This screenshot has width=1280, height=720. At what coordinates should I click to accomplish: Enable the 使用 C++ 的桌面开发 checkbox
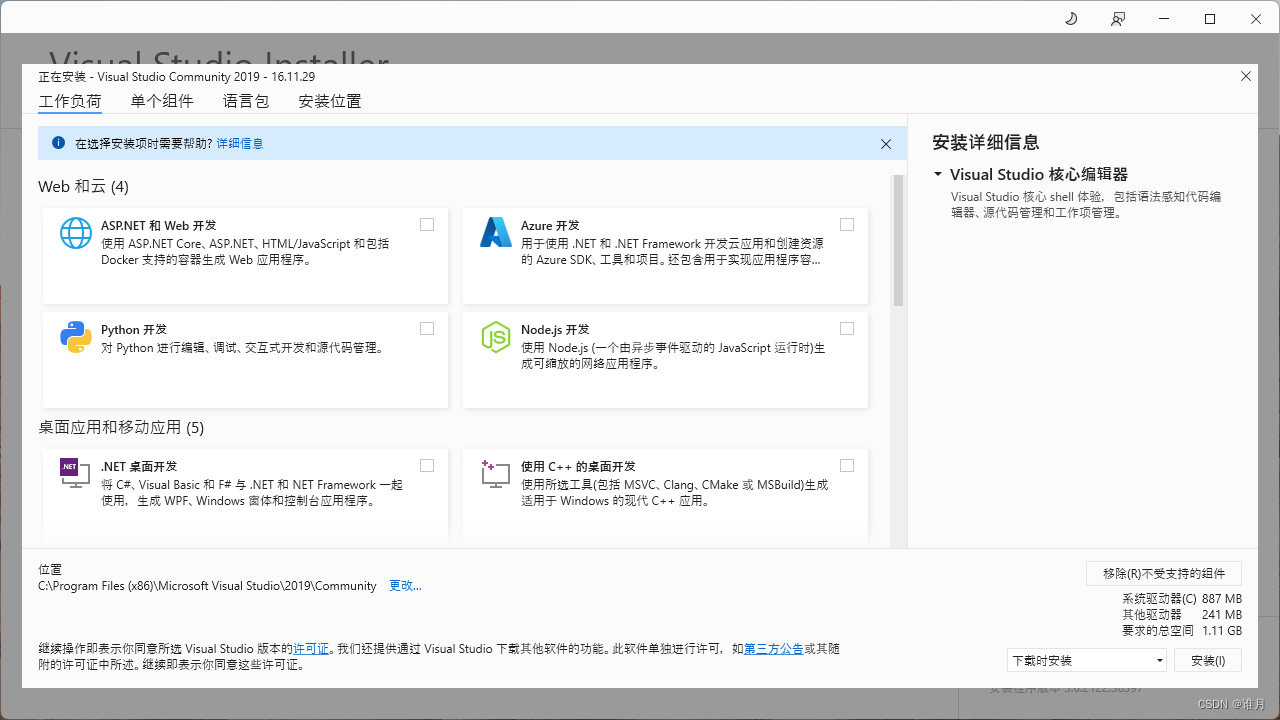(x=847, y=465)
